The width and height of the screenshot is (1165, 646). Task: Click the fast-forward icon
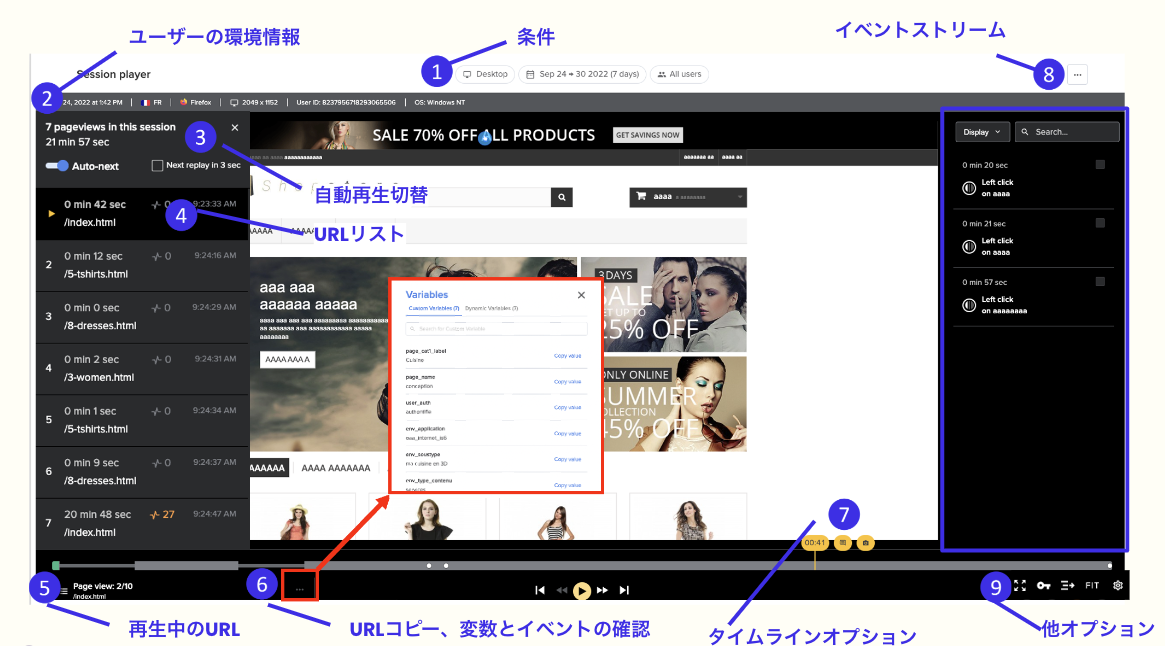(603, 591)
